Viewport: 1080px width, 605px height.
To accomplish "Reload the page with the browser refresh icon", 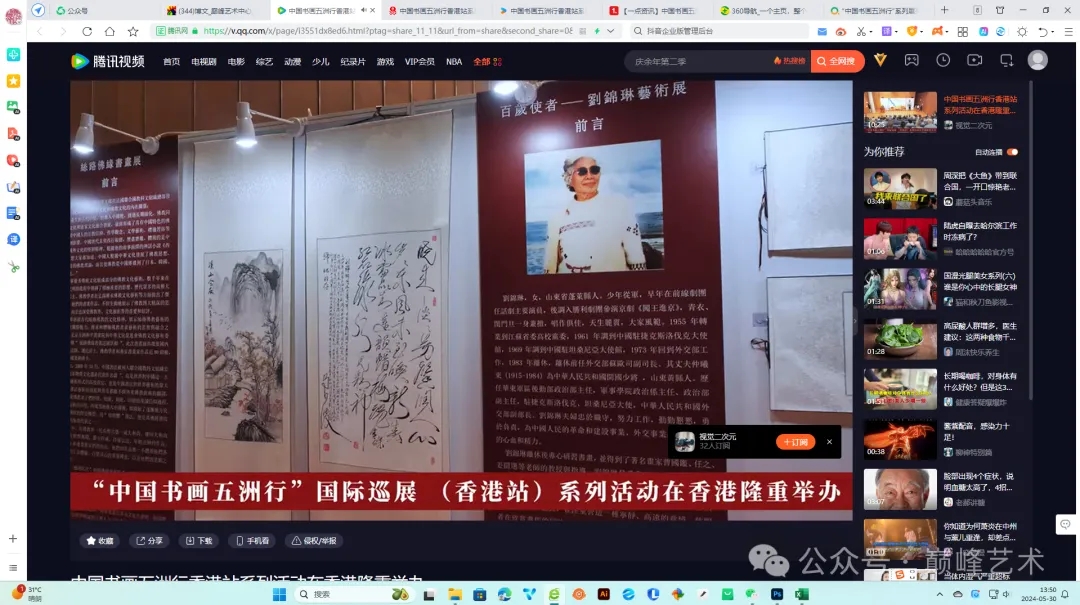I will 87,31.
